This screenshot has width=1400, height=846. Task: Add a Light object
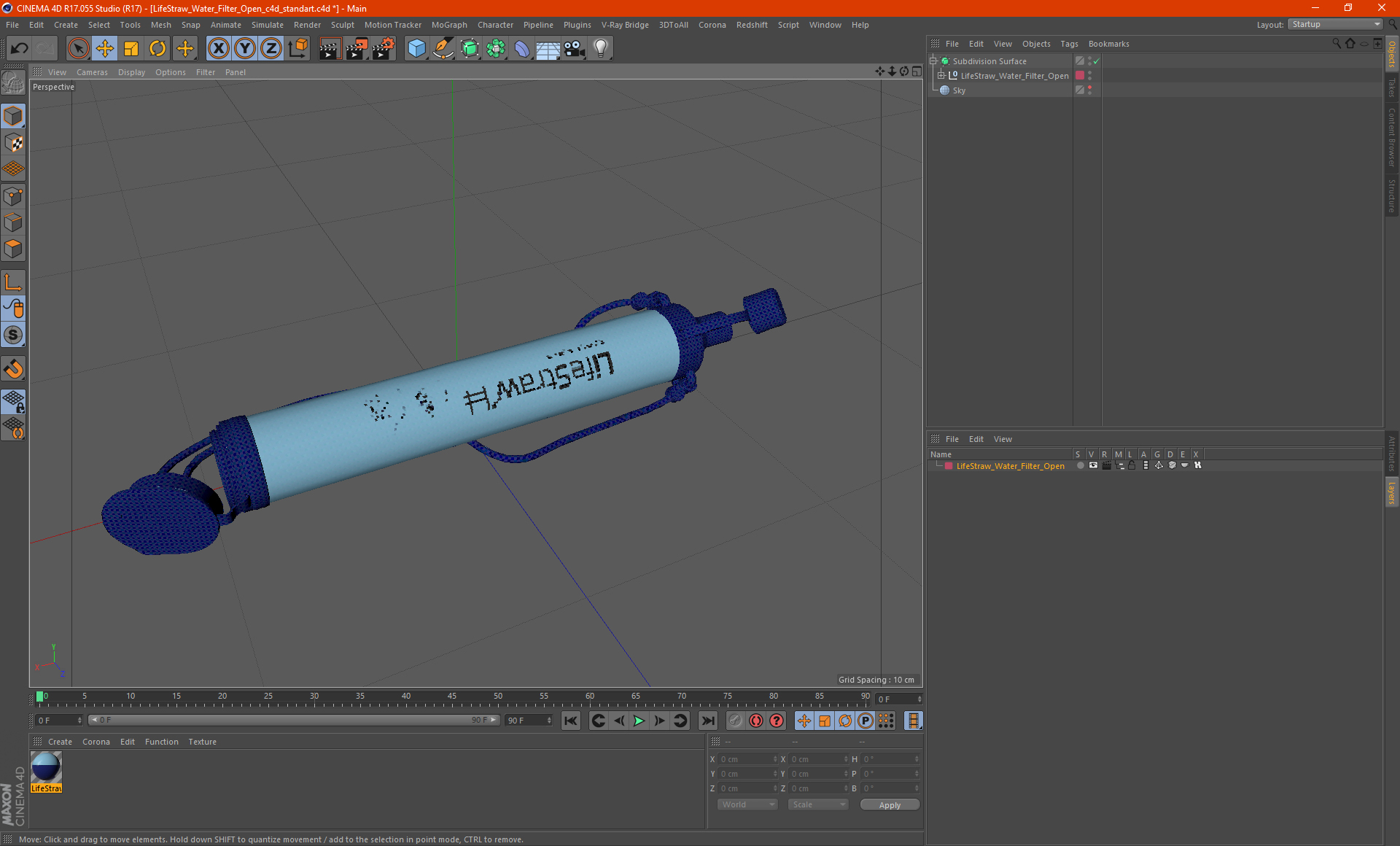[601, 49]
